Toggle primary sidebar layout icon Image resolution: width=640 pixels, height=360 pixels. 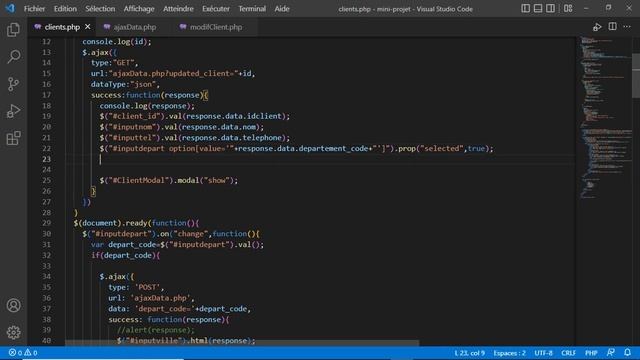526,9
